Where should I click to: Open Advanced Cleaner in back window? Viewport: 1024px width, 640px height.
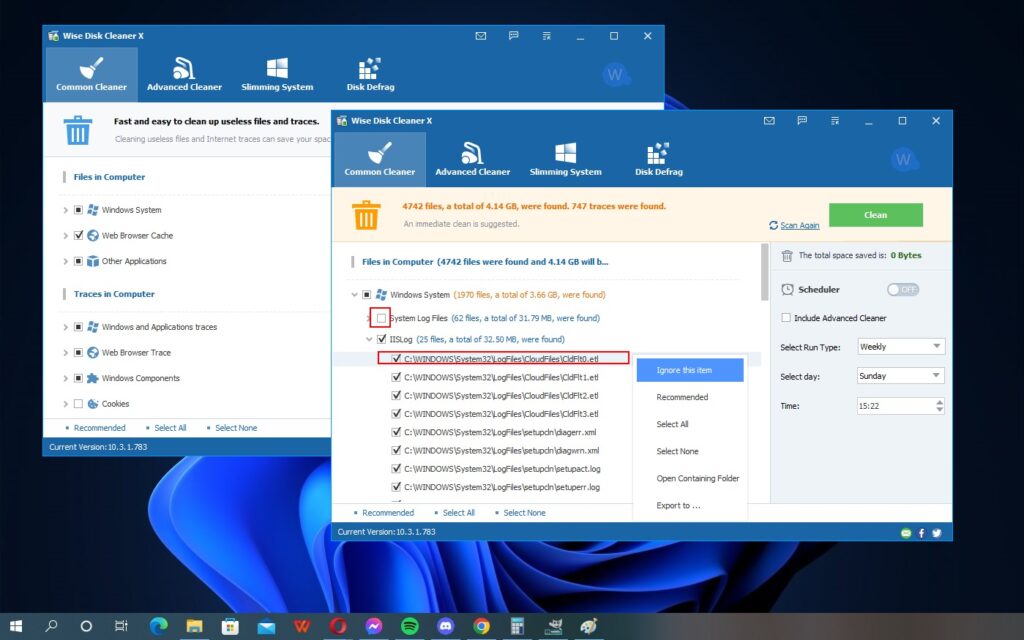[184, 74]
